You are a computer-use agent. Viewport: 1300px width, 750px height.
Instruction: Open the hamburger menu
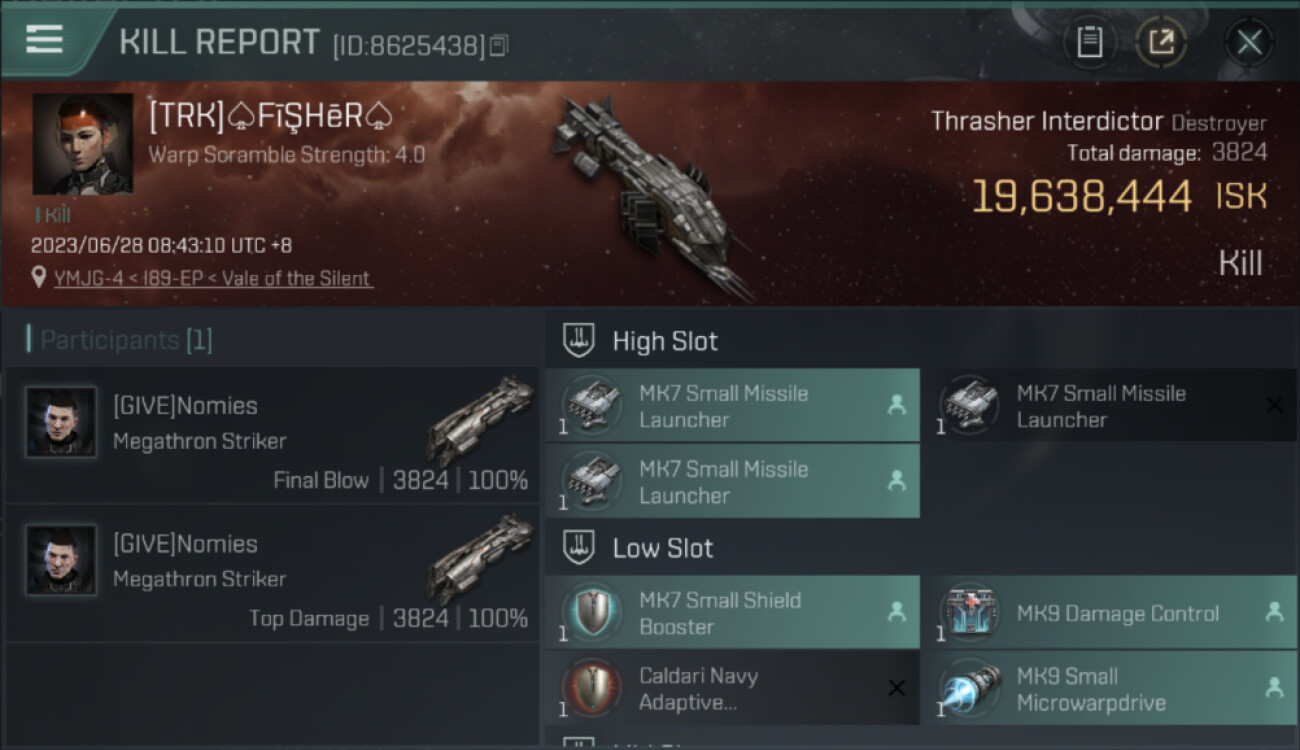(44, 40)
